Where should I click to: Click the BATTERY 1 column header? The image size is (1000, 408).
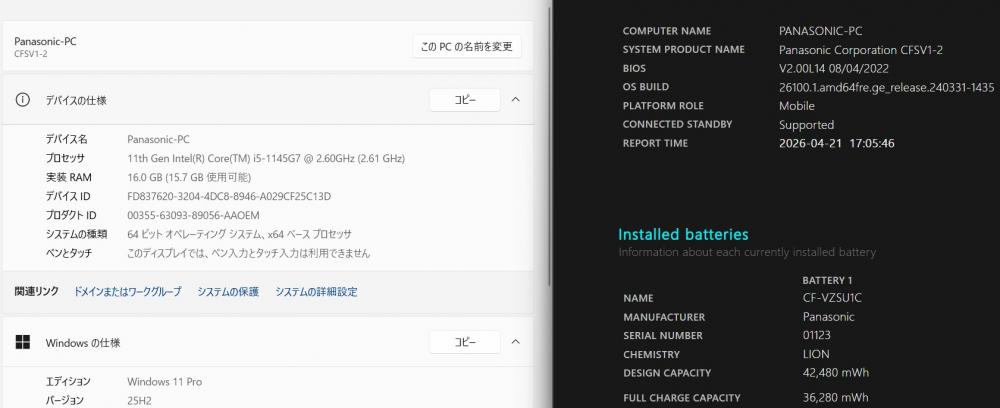tap(827, 280)
